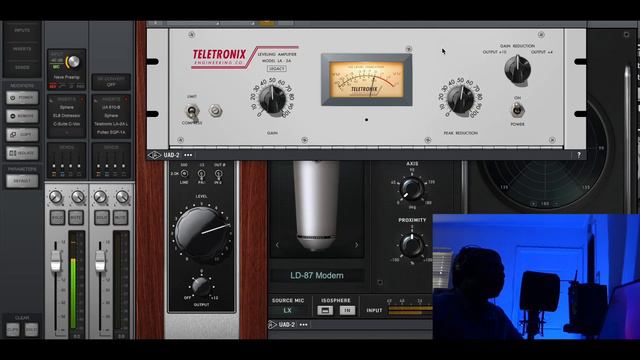Mute the first channel
640x360 pixels.
(76, 218)
